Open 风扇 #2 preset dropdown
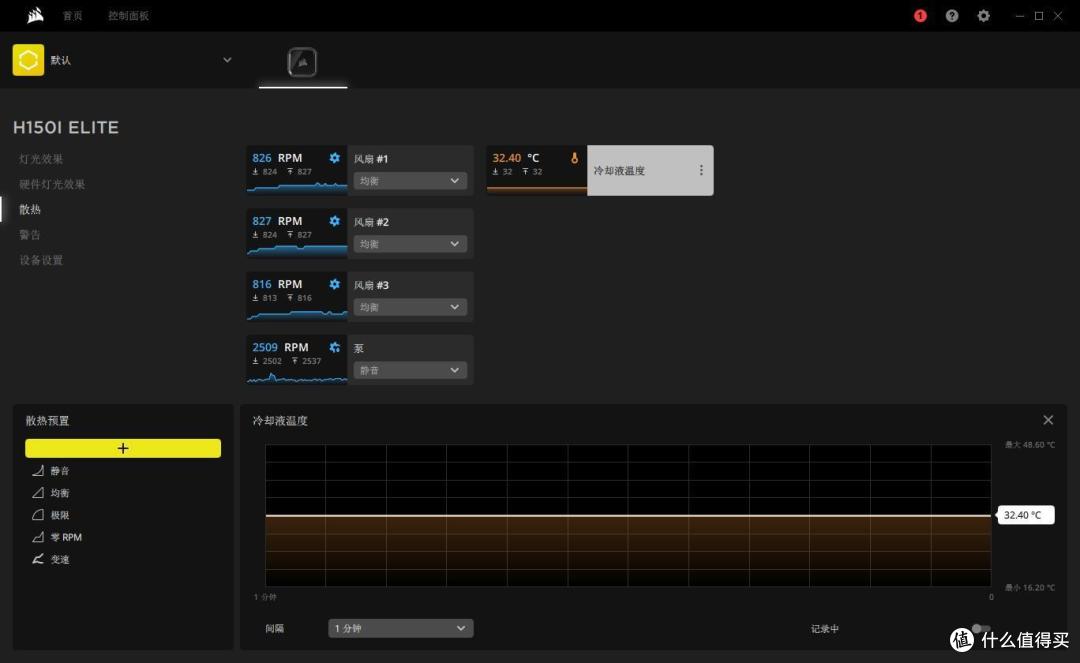The height and width of the screenshot is (663, 1080). 410,244
